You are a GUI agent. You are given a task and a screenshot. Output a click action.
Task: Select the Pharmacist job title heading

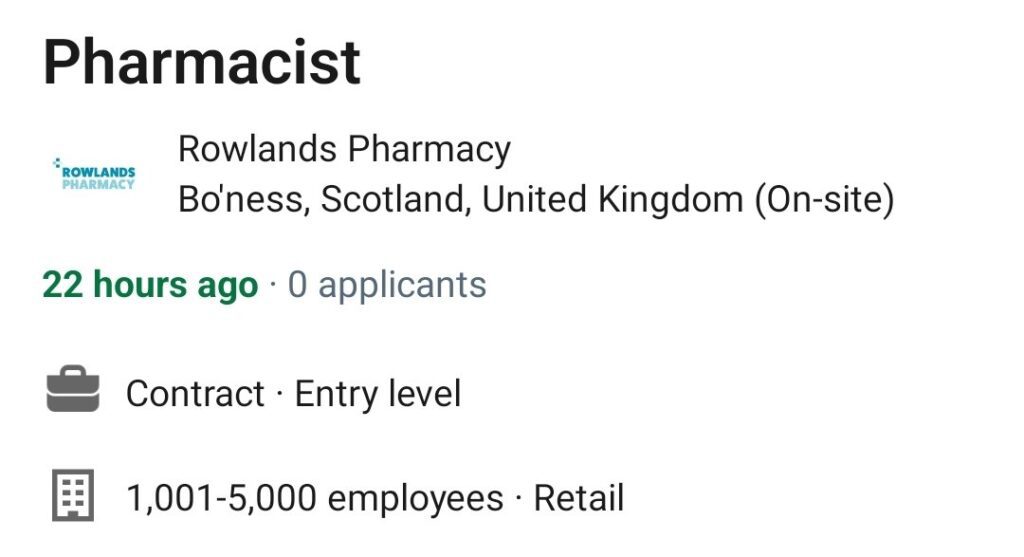(x=202, y=63)
